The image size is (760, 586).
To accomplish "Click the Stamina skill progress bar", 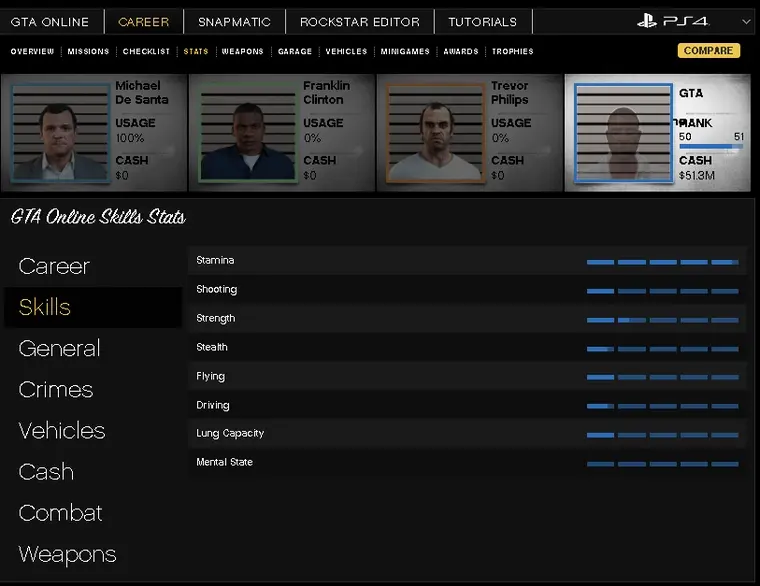I will click(662, 262).
